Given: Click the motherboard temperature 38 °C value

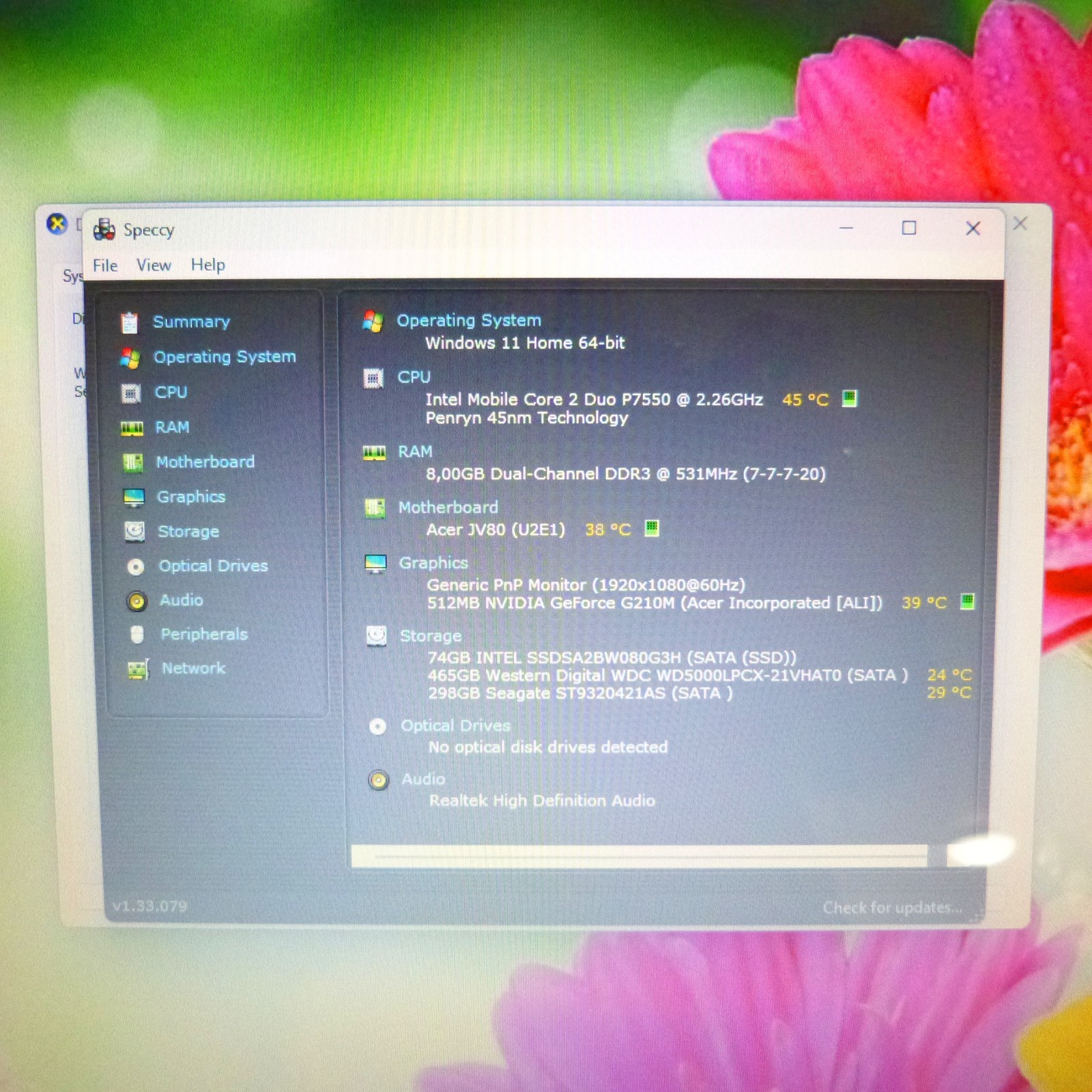Looking at the screenshot, I should (x=608, y=530).
